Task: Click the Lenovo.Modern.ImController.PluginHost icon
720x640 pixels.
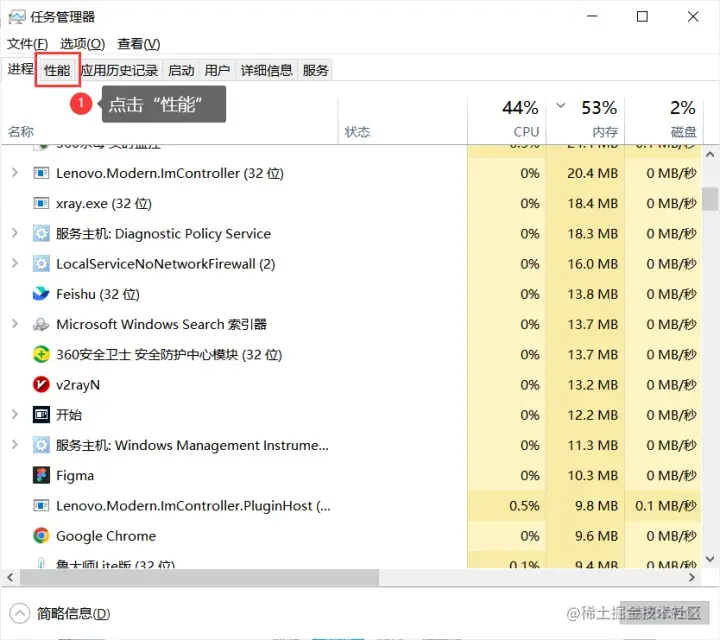Action: click(x=41, y=505)
